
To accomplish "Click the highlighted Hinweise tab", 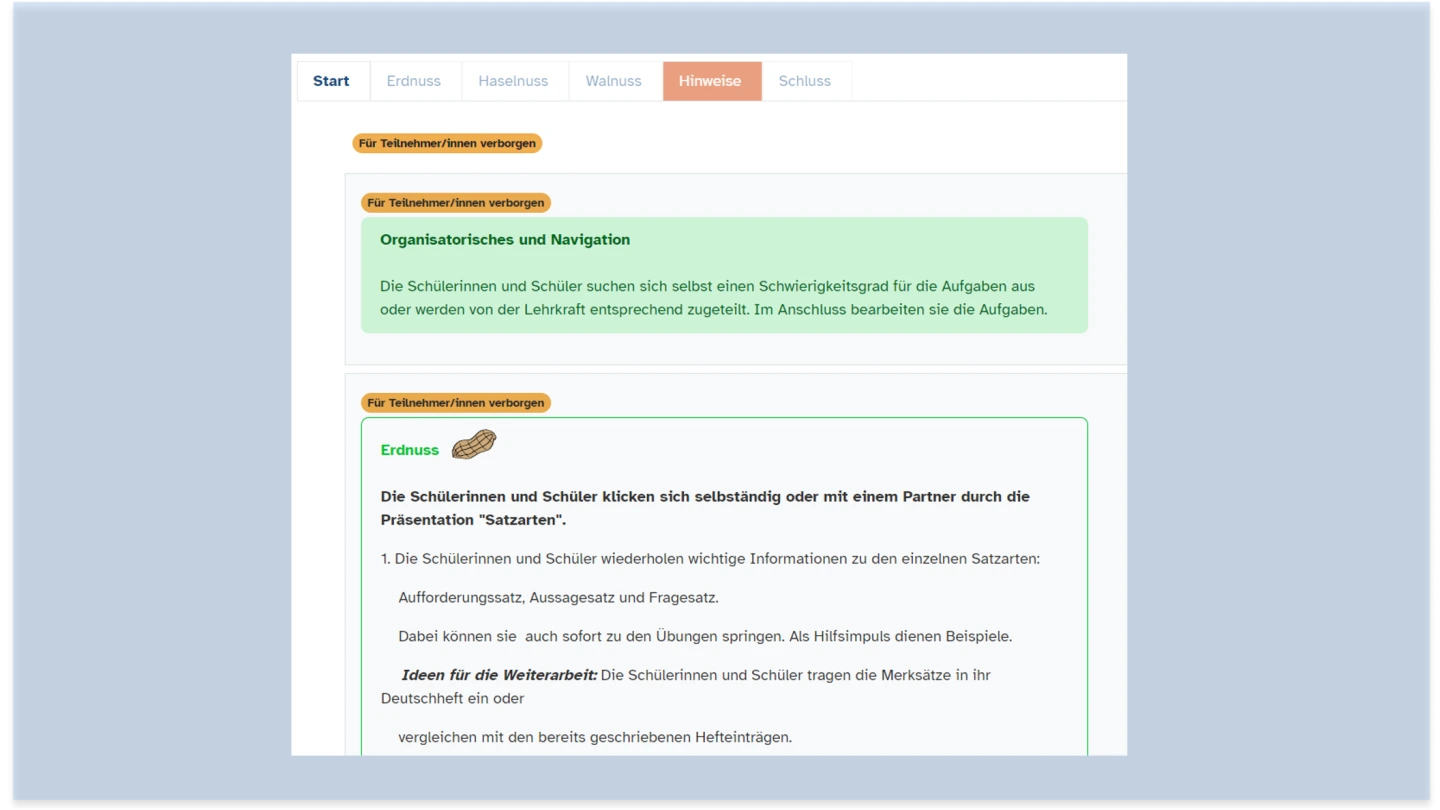I will [x=710, y=81].
